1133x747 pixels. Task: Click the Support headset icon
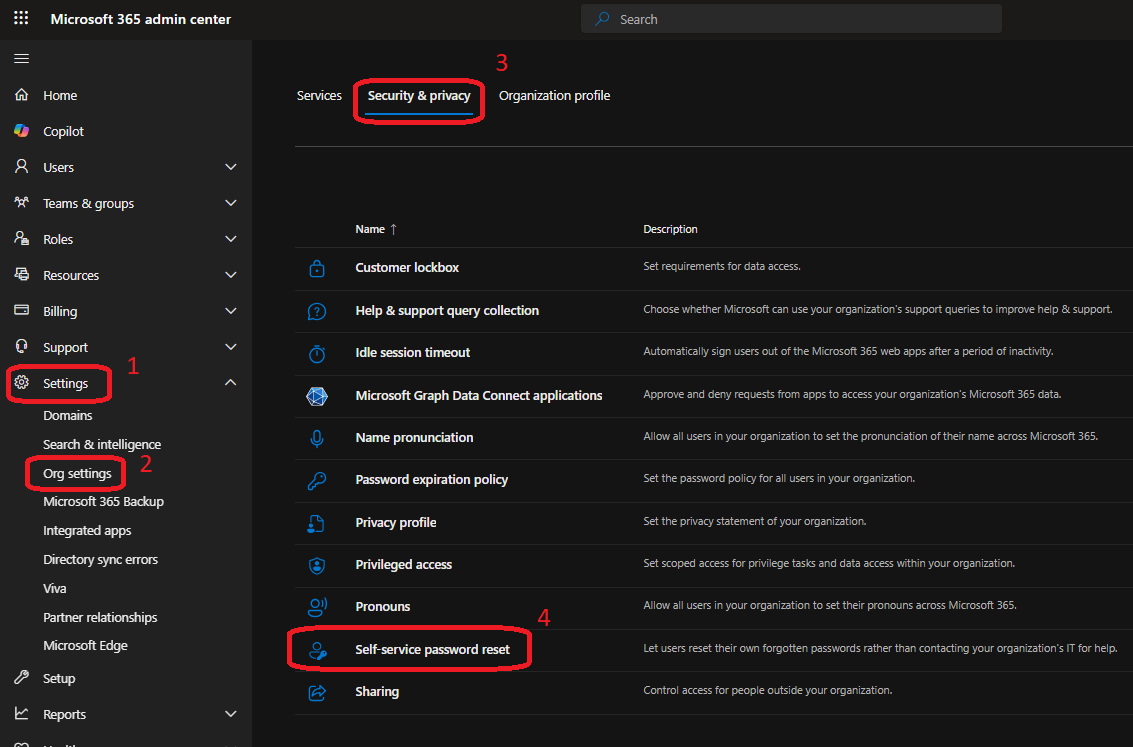(22, 347)
